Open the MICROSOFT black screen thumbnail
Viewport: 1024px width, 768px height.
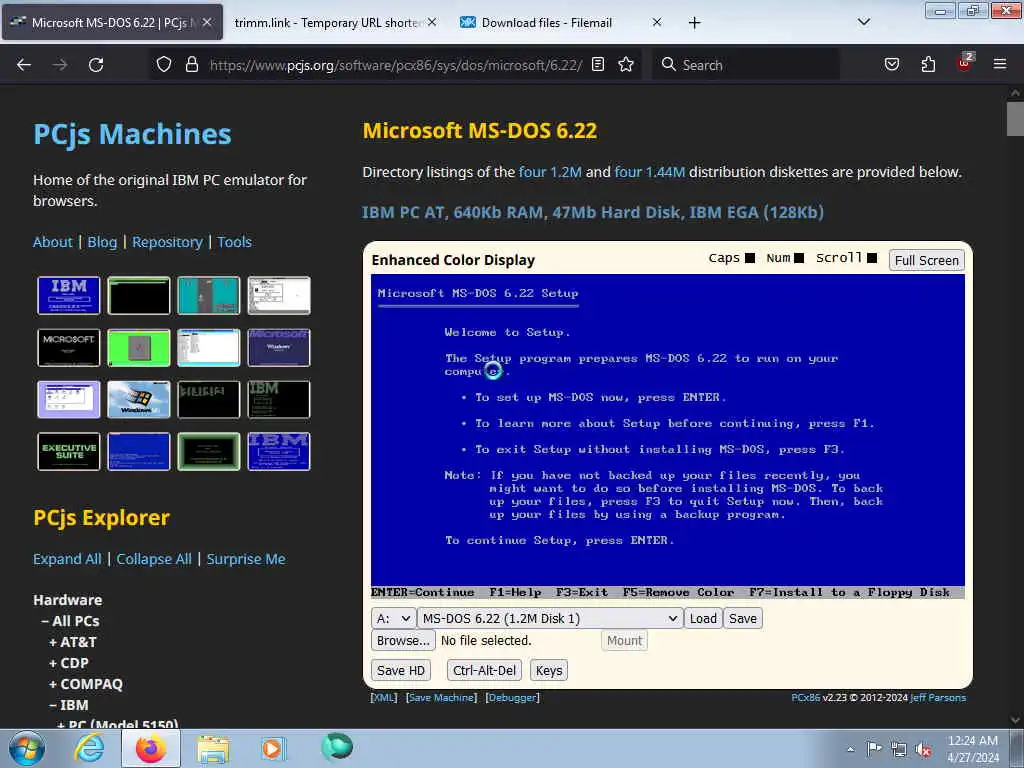[x=69, y=347]
